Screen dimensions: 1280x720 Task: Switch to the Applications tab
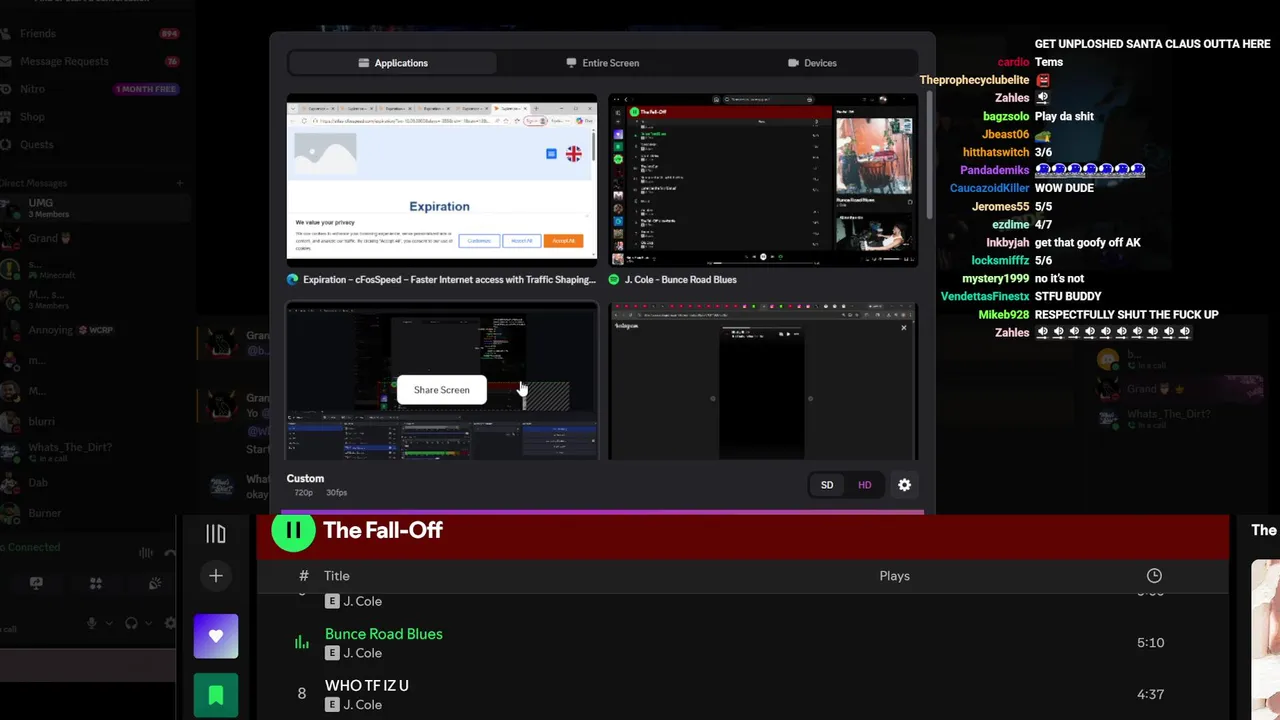[392, 63]
